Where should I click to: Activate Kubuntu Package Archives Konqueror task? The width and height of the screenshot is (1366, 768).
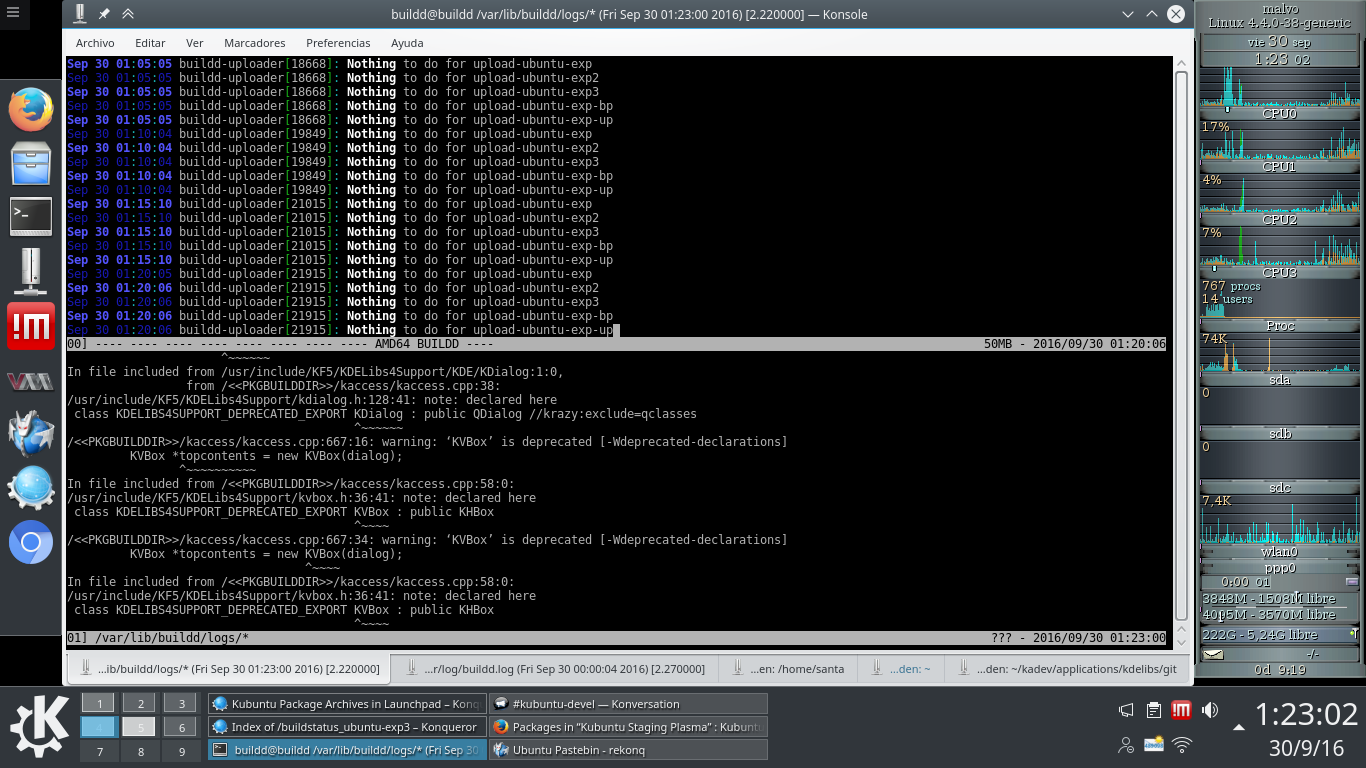click(x=347, y=704)
